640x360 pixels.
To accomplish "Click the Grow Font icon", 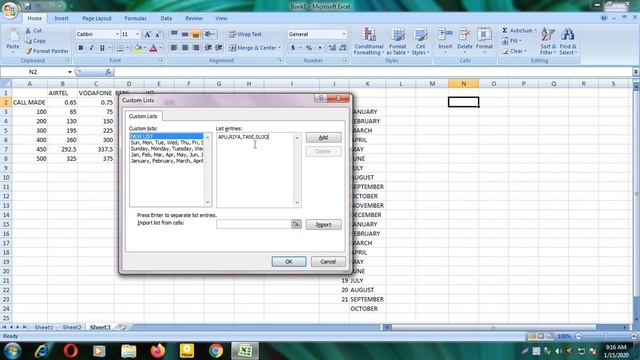I will 147,34.
